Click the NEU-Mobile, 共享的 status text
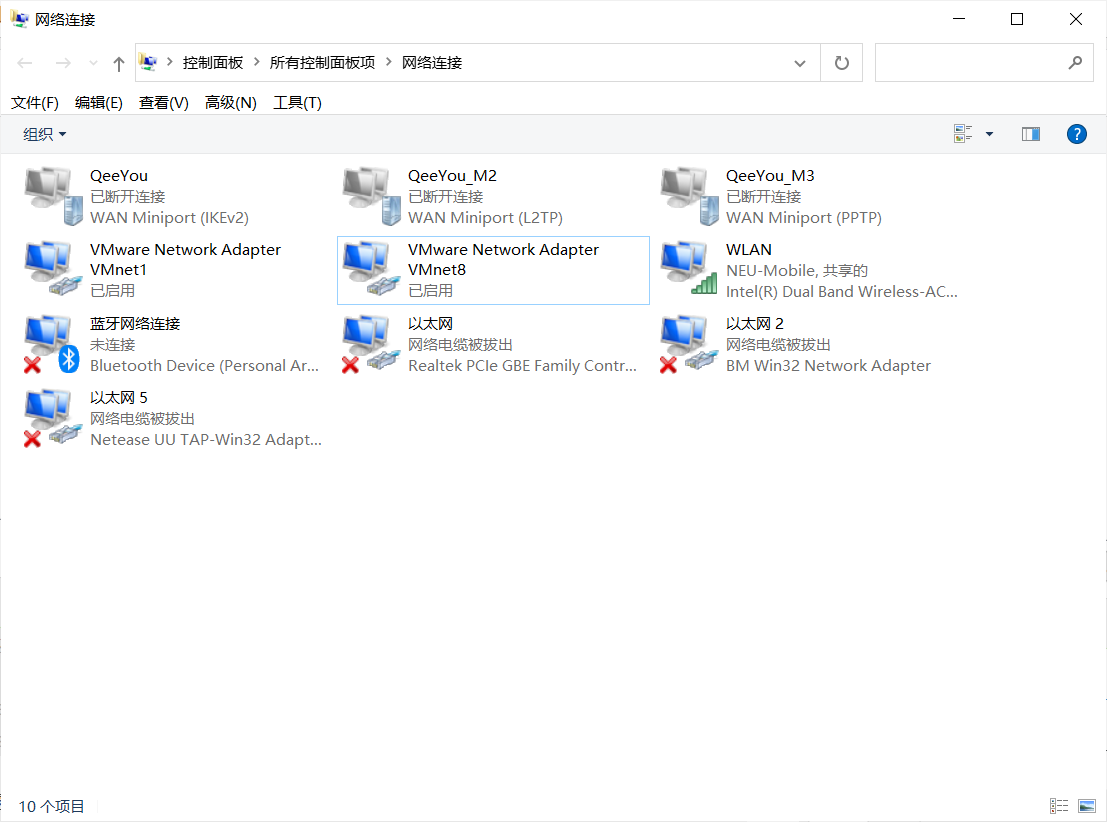The image size is (1107, 822). [797, 270]
